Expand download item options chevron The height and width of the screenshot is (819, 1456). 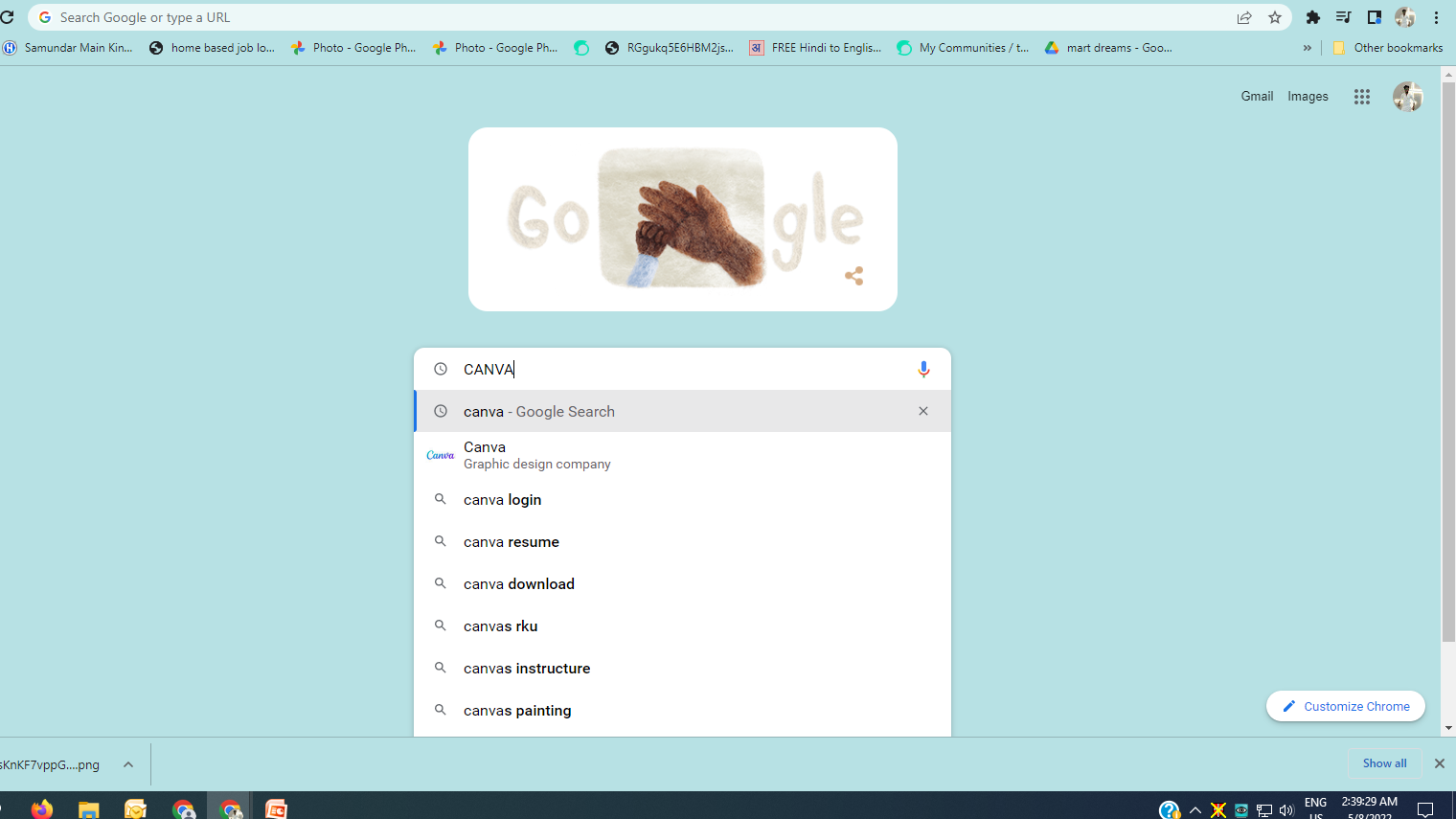click(x=128, y=764)
